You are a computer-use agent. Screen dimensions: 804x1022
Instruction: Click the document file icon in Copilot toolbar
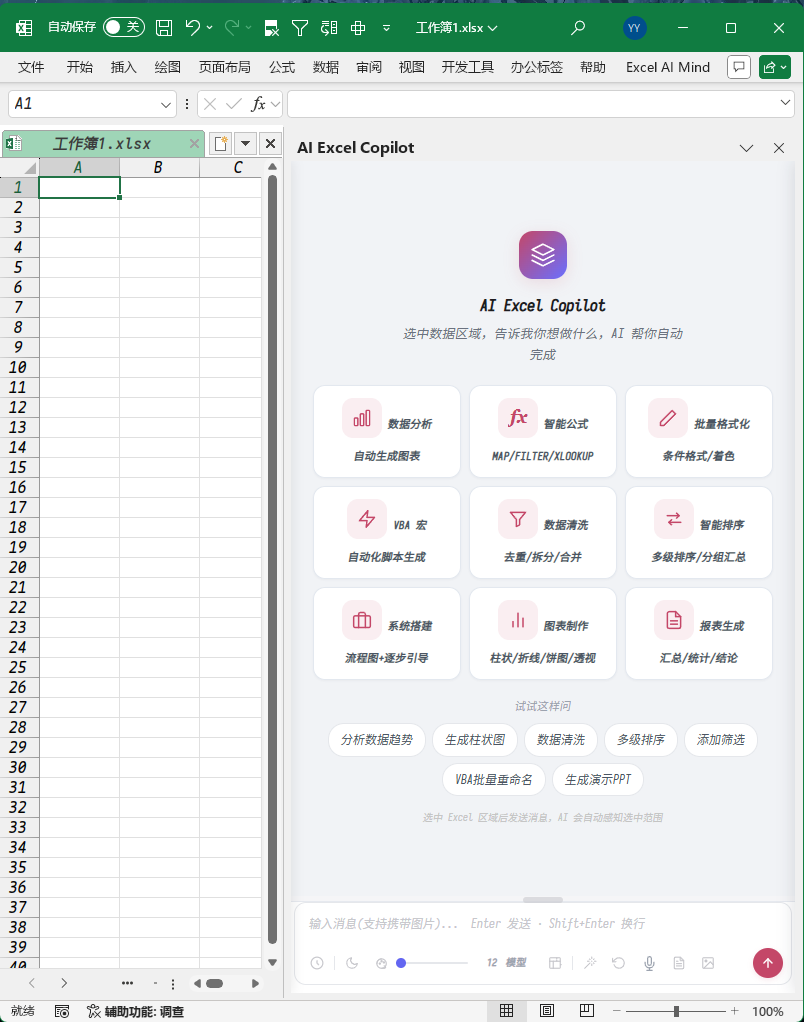(x=679, y=963)
